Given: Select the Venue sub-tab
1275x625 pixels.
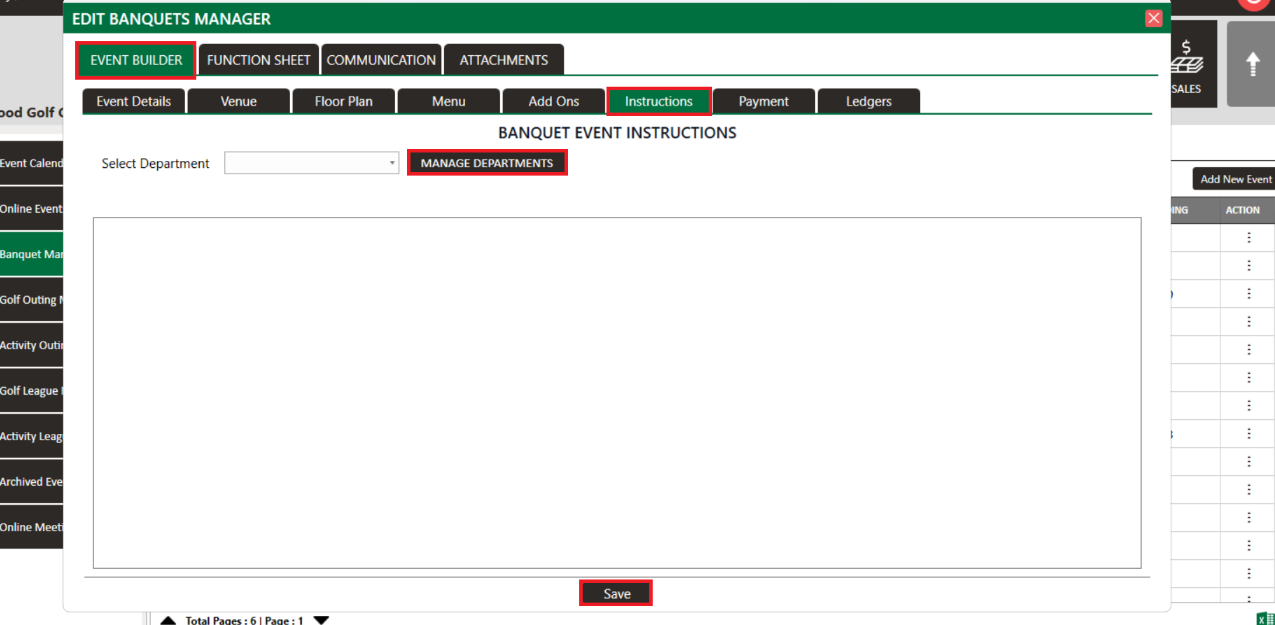Looking at the screenshot, I should [x=238, y=101].
